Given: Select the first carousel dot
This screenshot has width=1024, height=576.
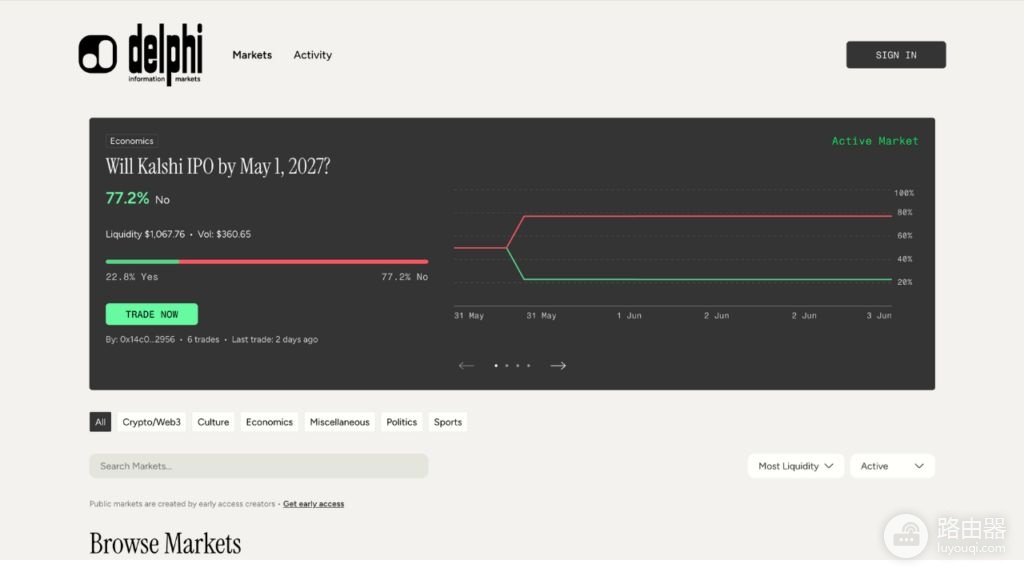Looking at the screenshot, I should point(496,366).
